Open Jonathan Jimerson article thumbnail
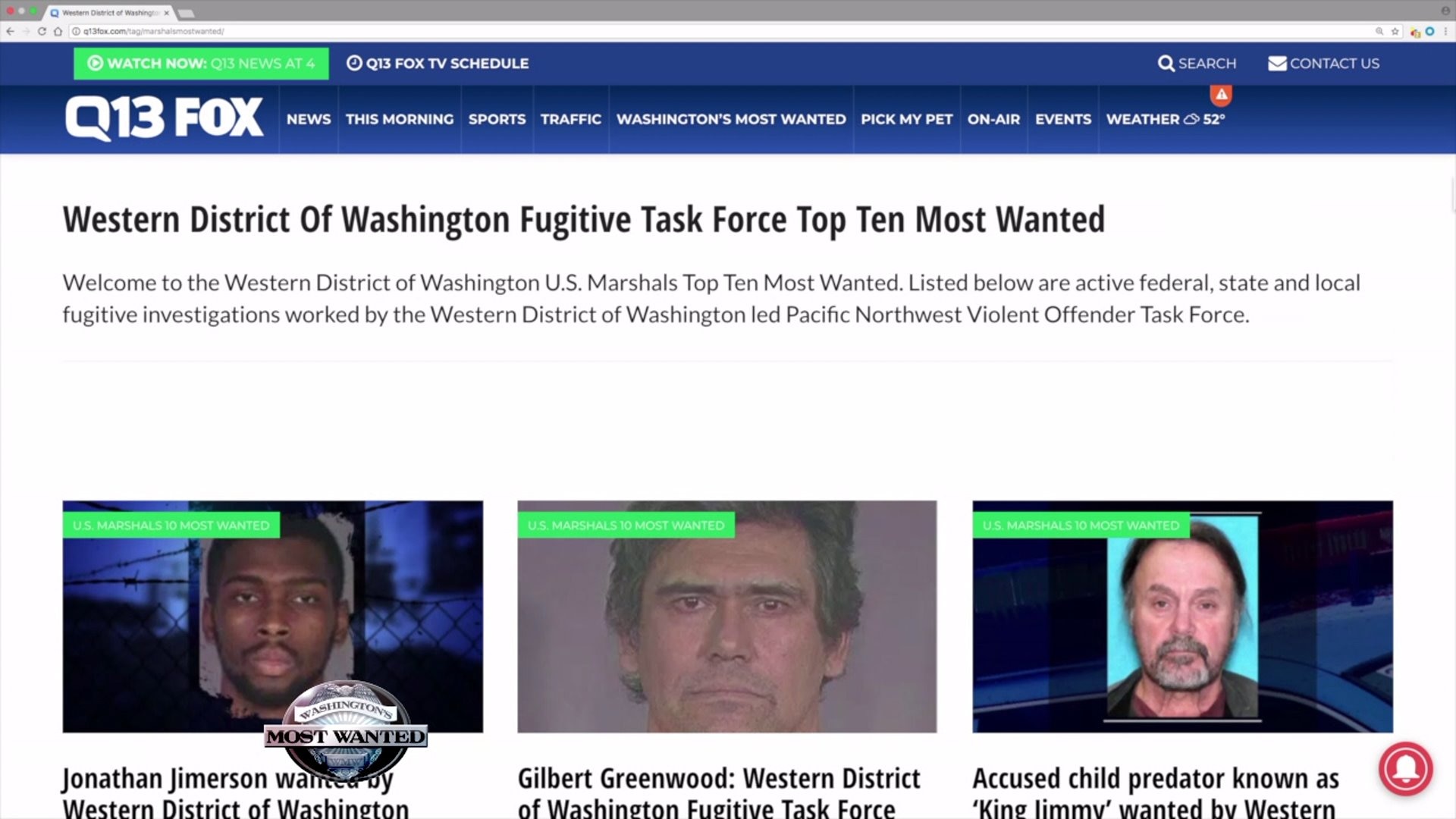 click(x=272, y=617)
